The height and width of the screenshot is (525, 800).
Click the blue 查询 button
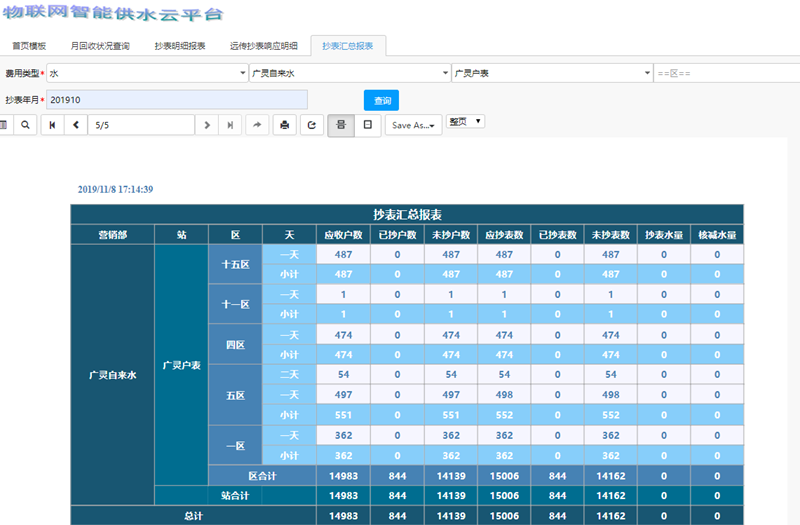point(382,101)
